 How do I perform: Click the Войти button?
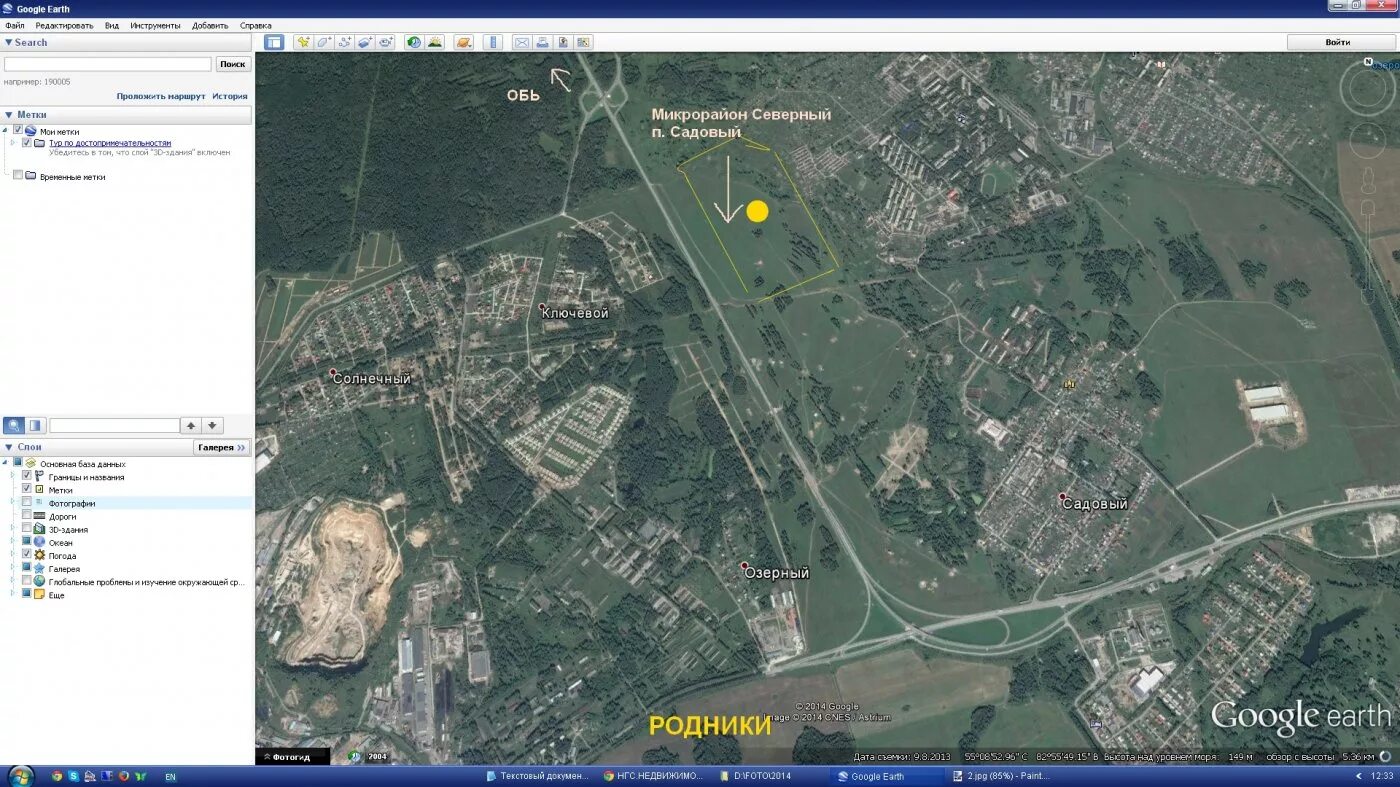pyautogui.click(x=1338, y=42)
